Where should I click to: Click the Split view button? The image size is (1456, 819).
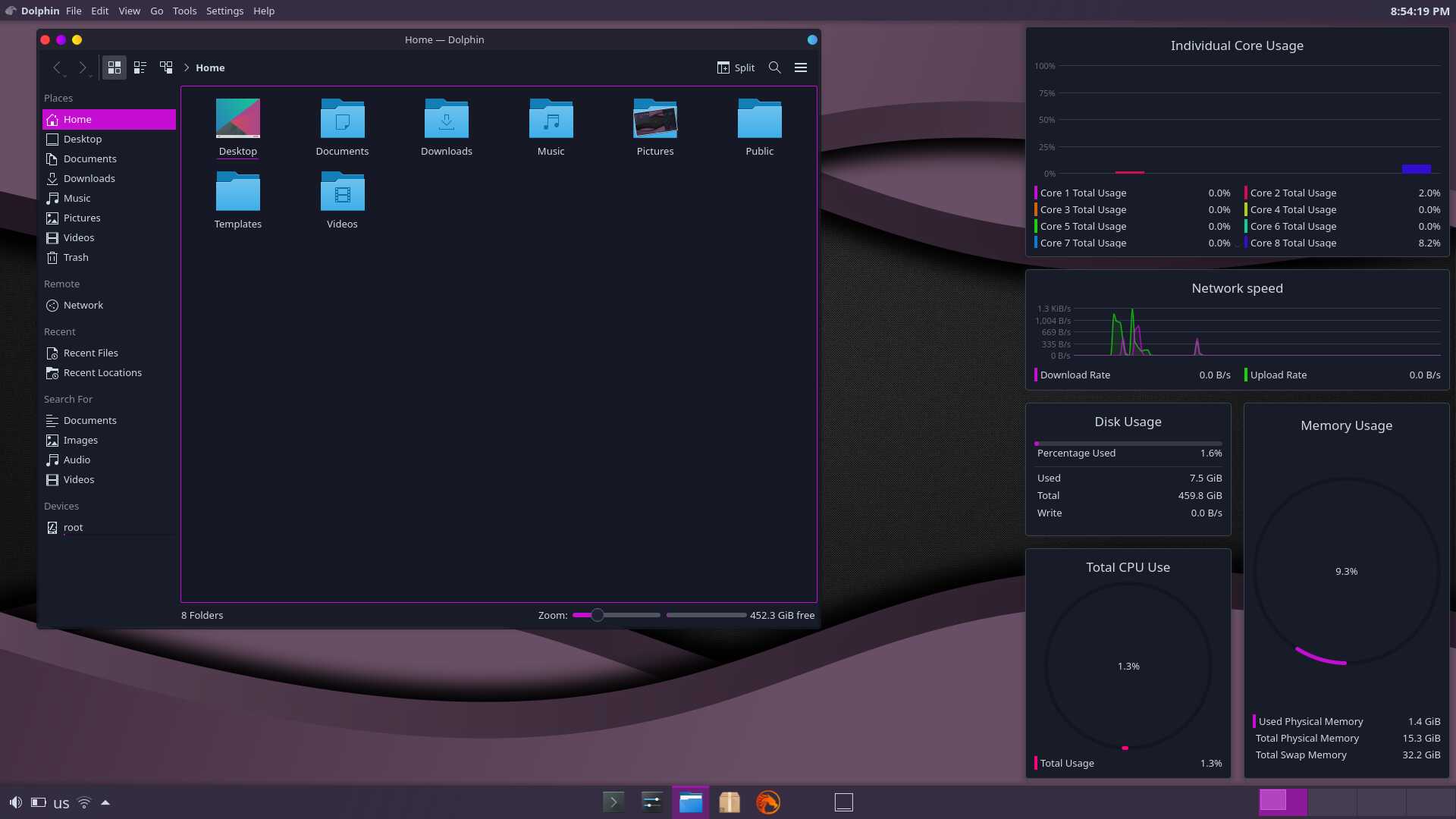coord(736,67)
